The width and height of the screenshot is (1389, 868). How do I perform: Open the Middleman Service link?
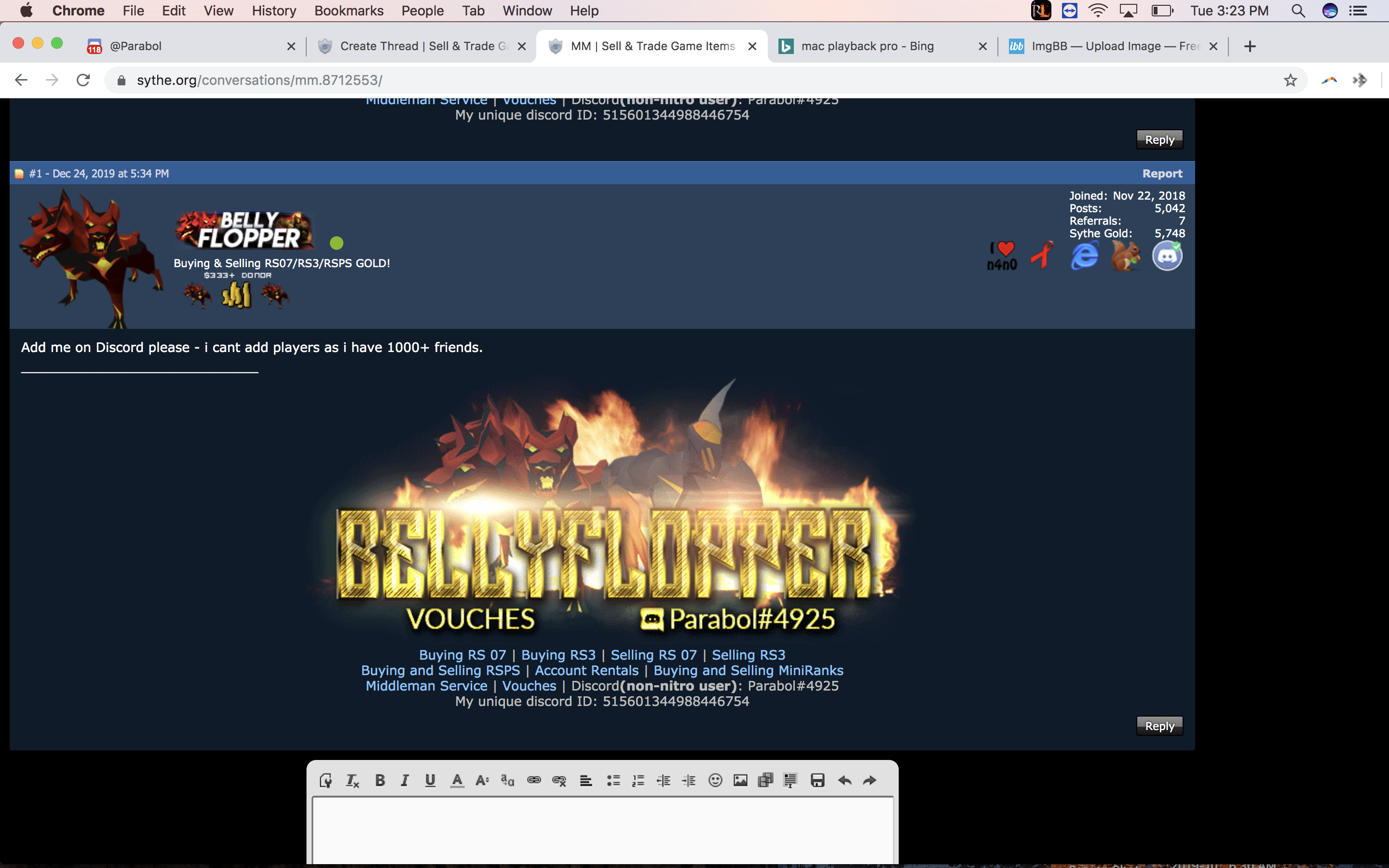click(426, 685)
